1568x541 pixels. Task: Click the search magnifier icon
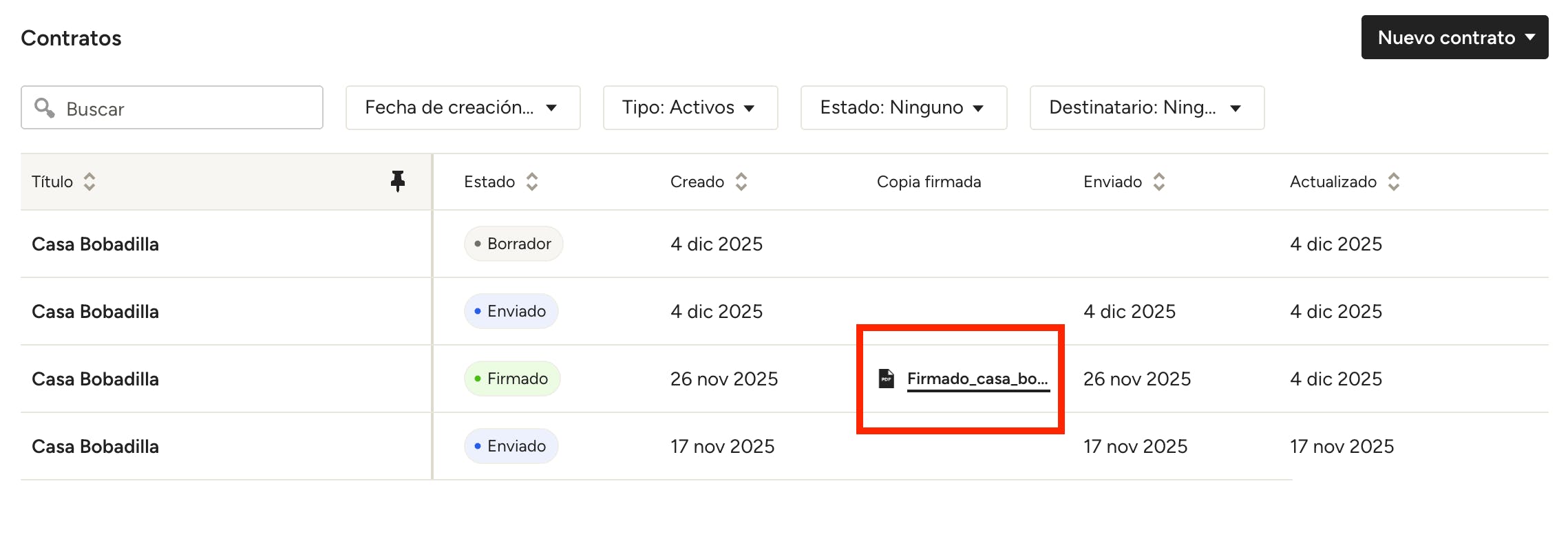(45, 108)
